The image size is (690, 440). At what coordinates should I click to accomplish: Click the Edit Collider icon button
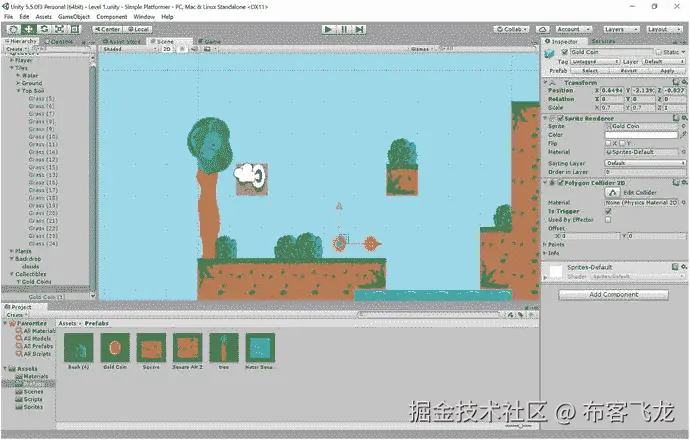click(612, 192)
